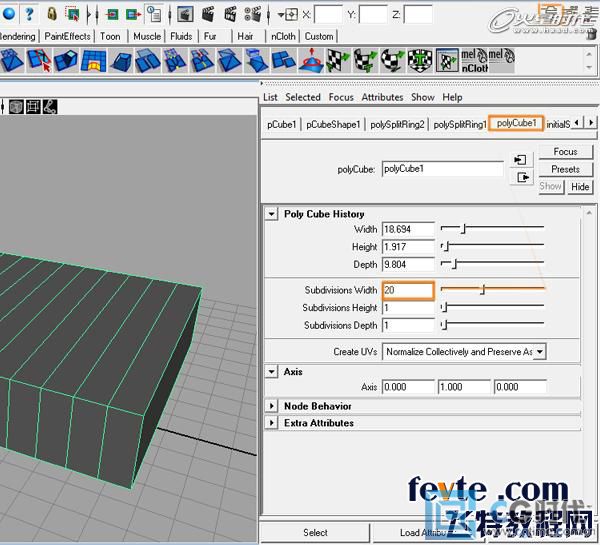
Task: Click the blue sphere Make Live icon
Action: (8, 14)
